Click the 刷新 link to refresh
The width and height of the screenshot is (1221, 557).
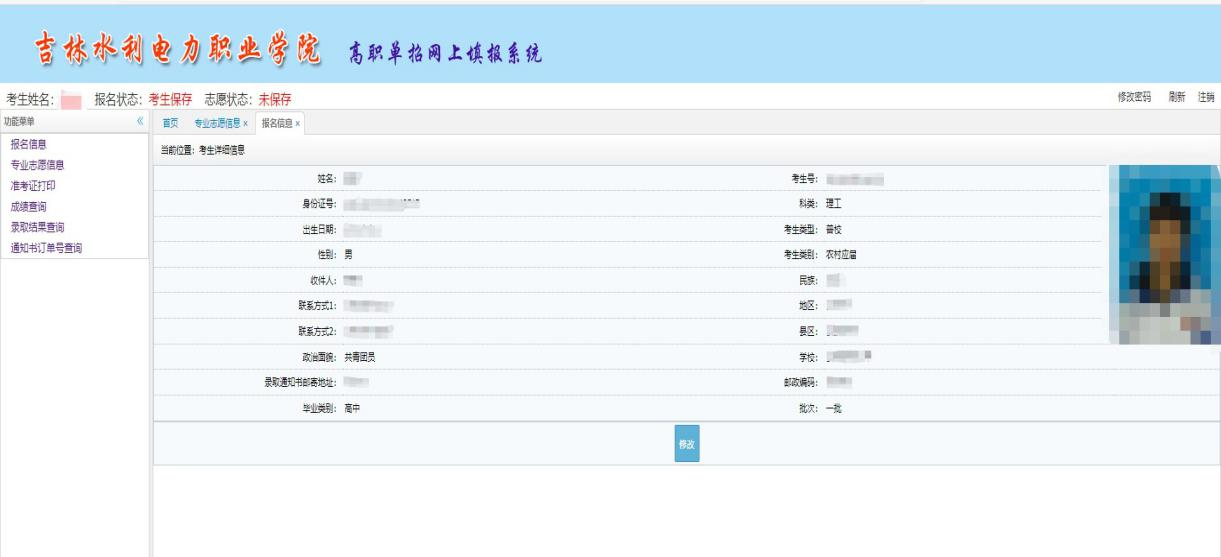coord(1177,97)
